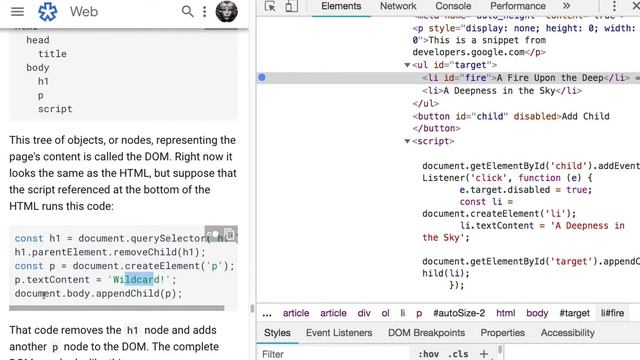Open the Accessibility pane tab
The width and height of the screenshot is (640, 360).
click(x=567, y=333)
